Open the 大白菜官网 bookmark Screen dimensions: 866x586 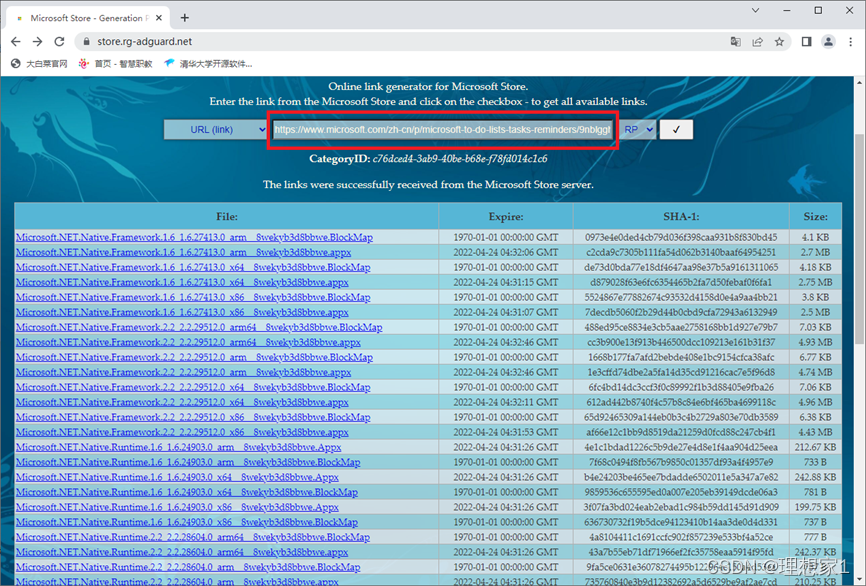pos(39,64)
